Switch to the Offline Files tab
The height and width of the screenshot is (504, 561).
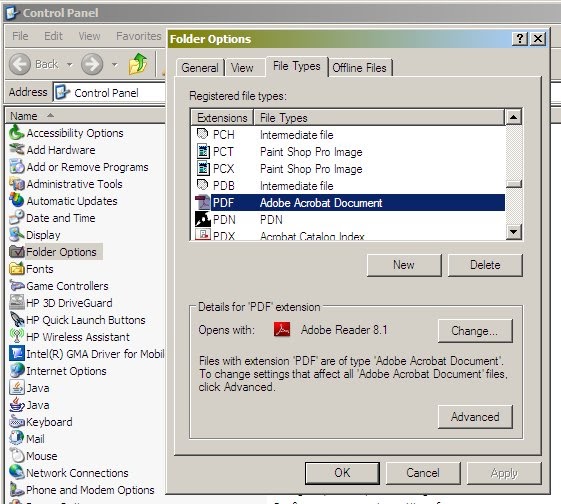[360, 68]
